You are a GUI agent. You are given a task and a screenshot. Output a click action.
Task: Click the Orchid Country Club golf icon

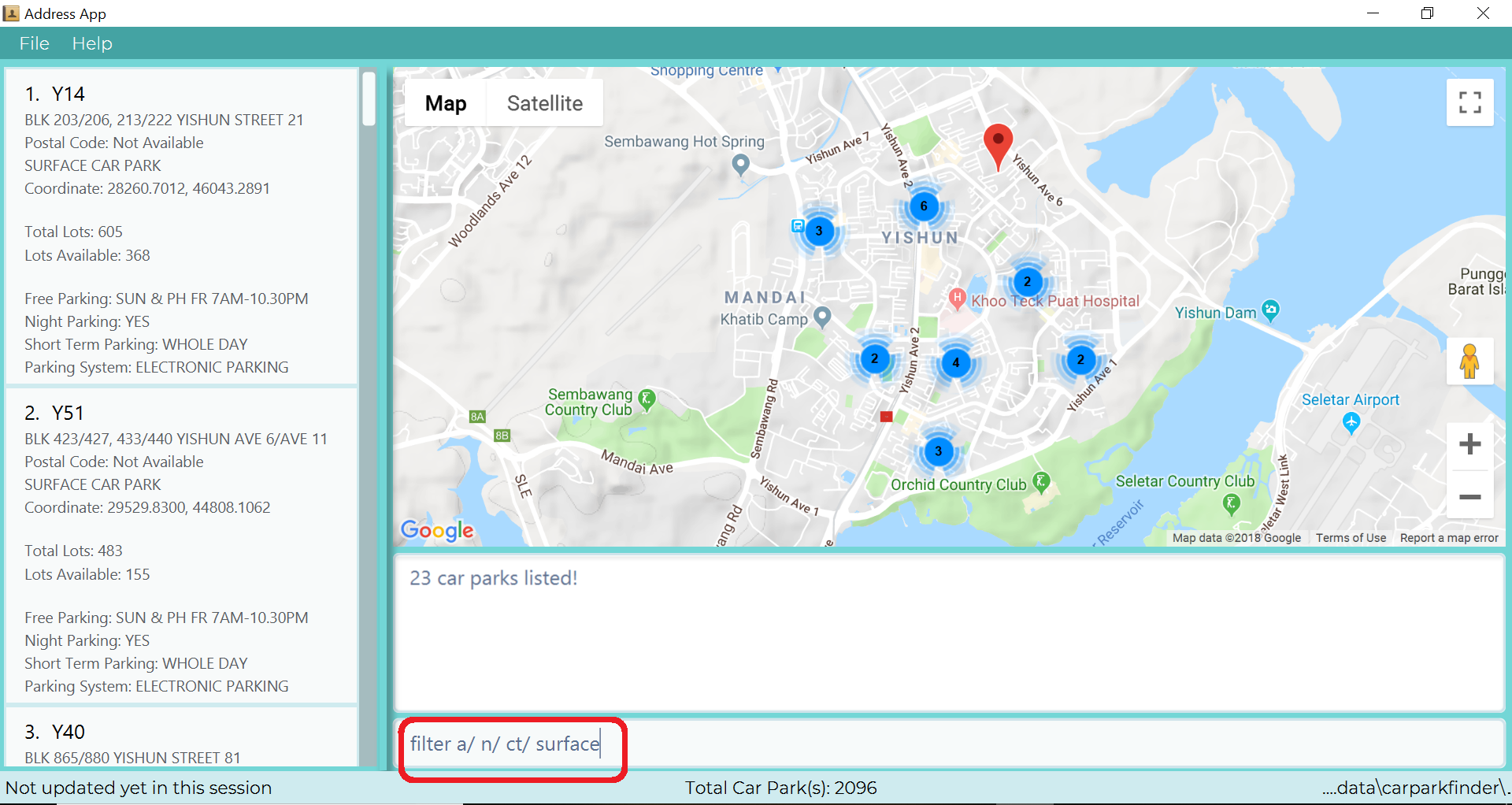(1041, 482)
